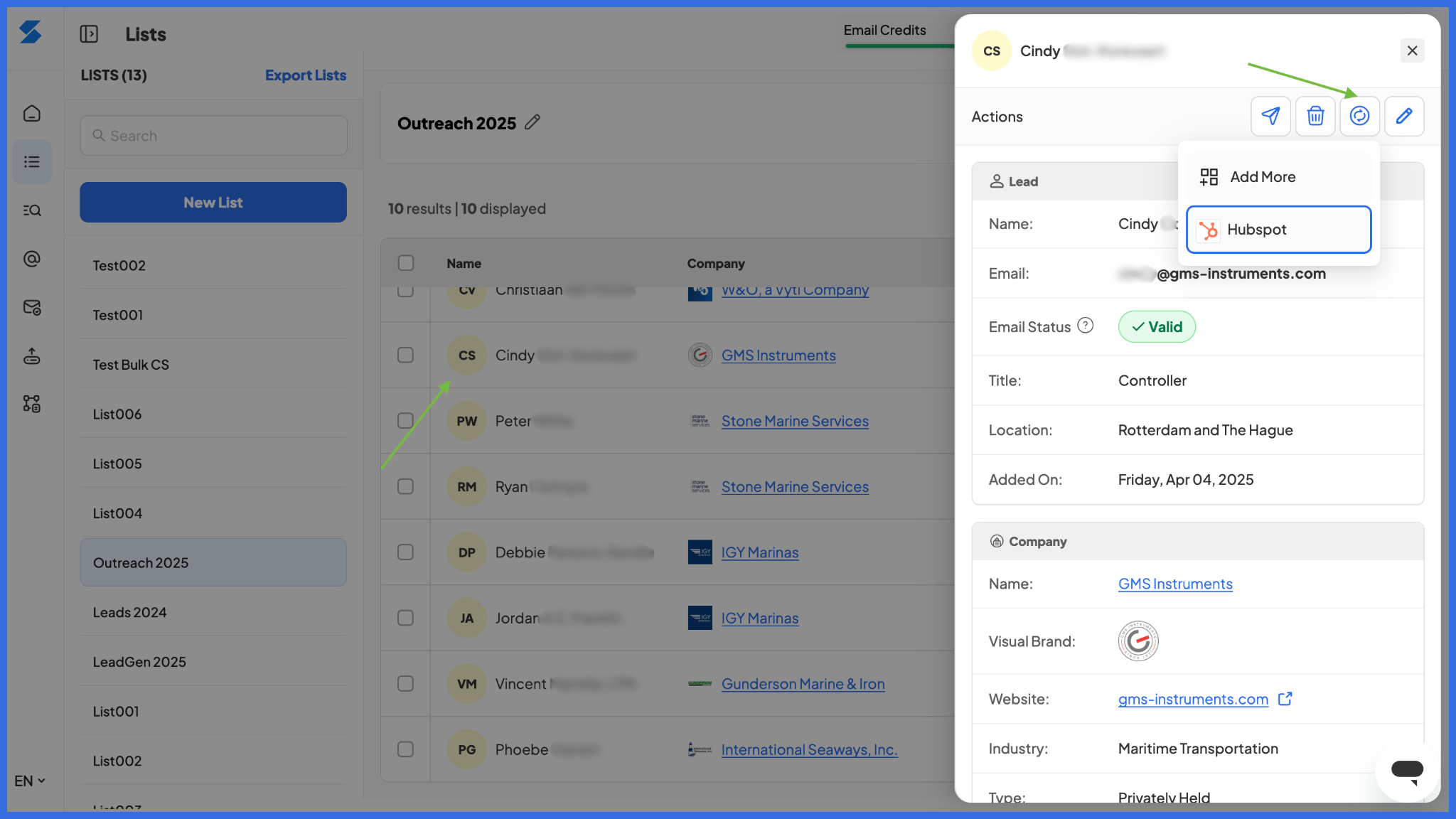1456x819 pixels.
Task: Open International Seaways, Inc. link
Action: click(x=809, y=749)
